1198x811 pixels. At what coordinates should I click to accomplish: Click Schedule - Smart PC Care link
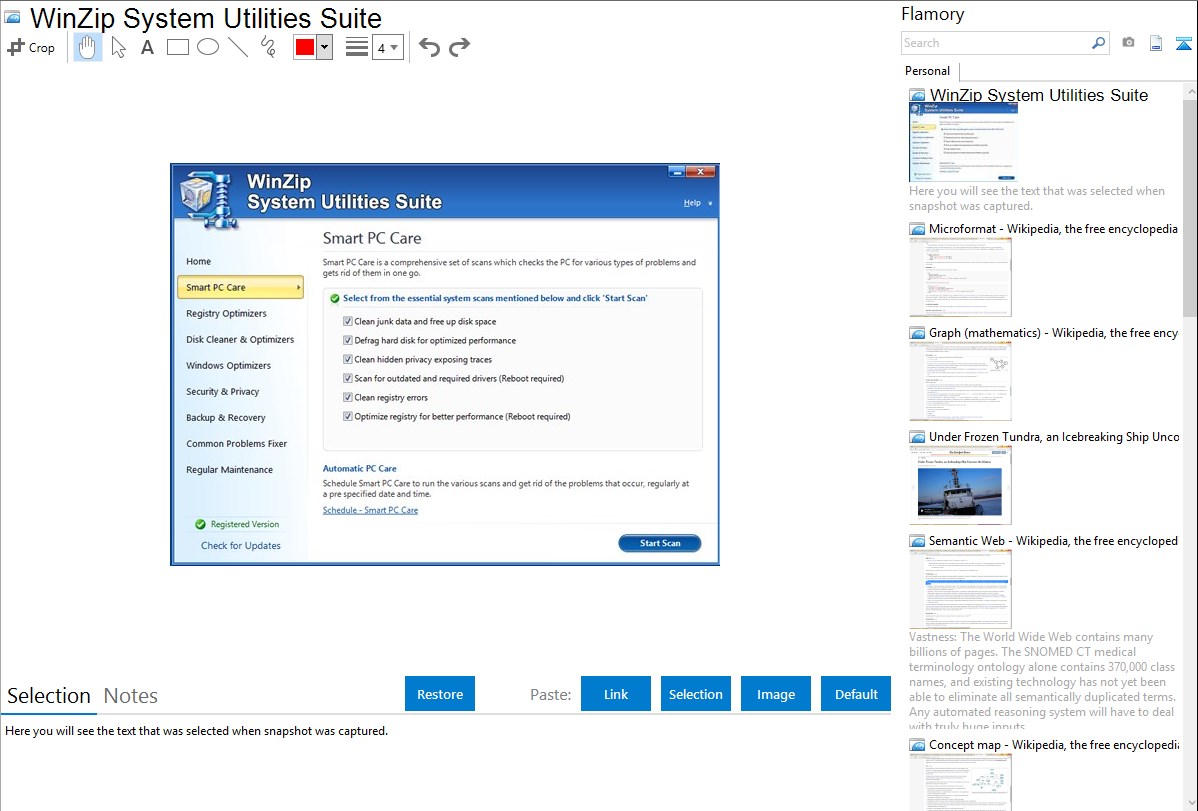(x=370, y=510)
